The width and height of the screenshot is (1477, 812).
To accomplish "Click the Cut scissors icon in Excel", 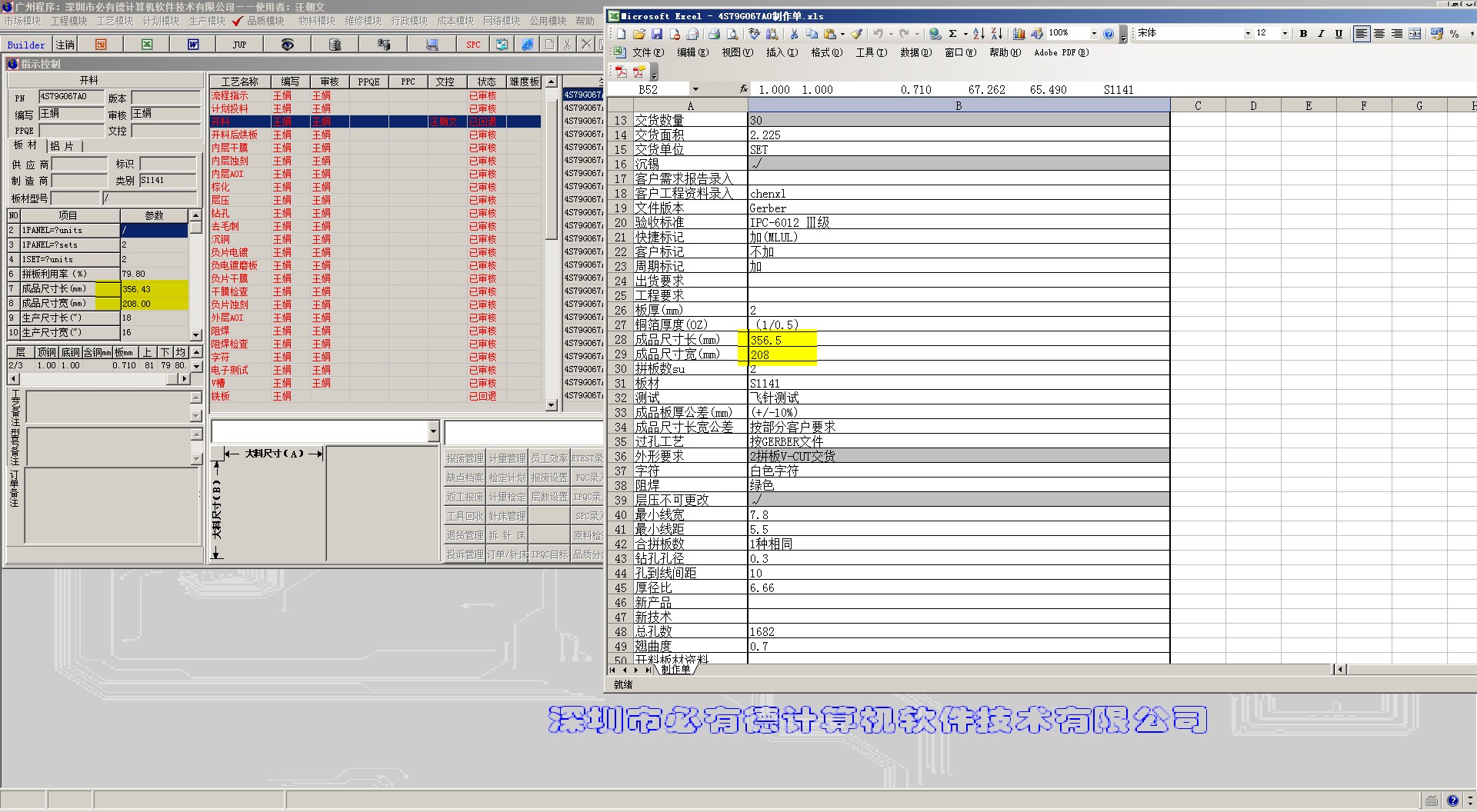I will click(794, 34).
